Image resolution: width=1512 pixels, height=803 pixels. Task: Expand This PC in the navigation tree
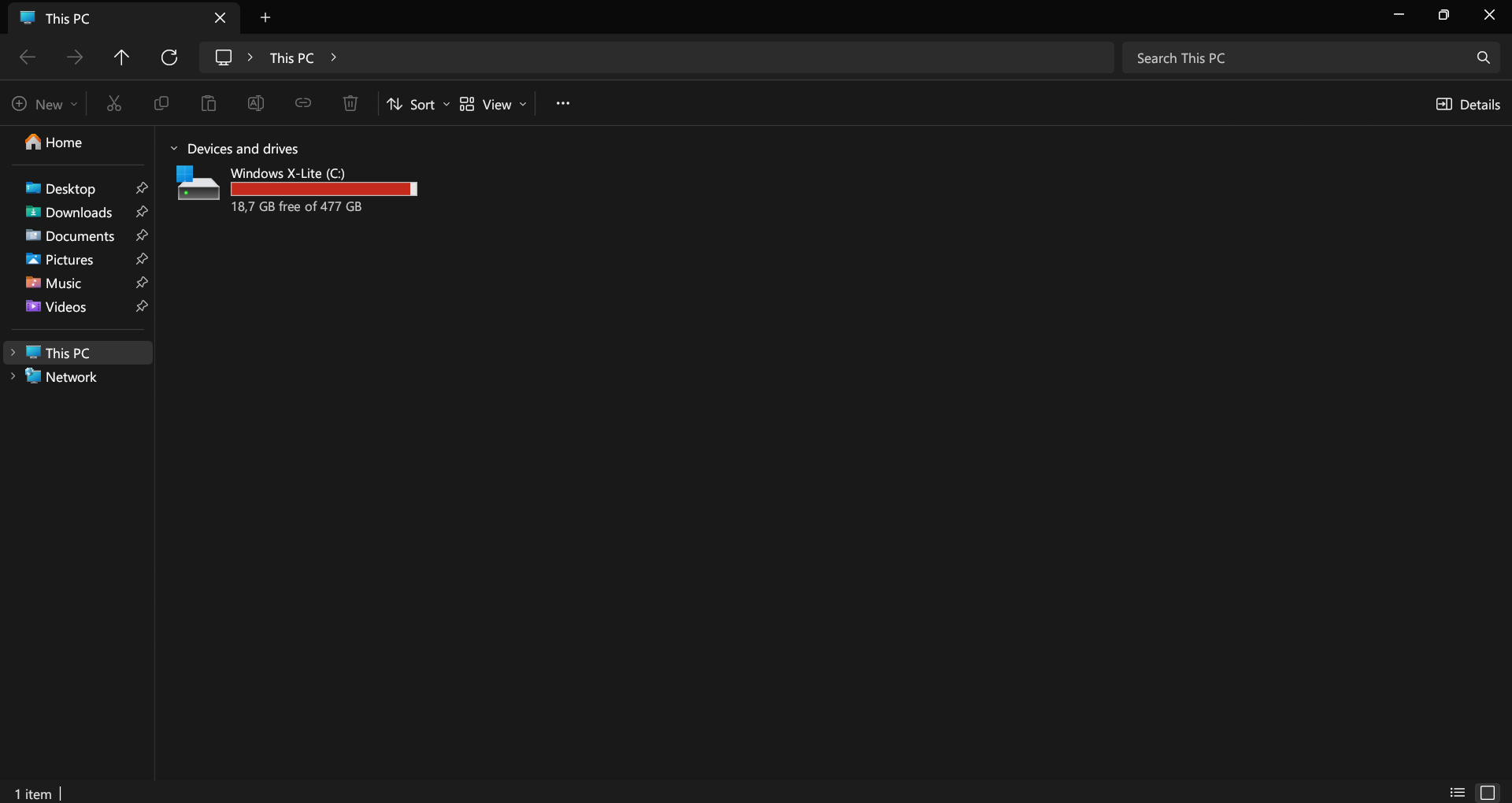click(13, 353)
